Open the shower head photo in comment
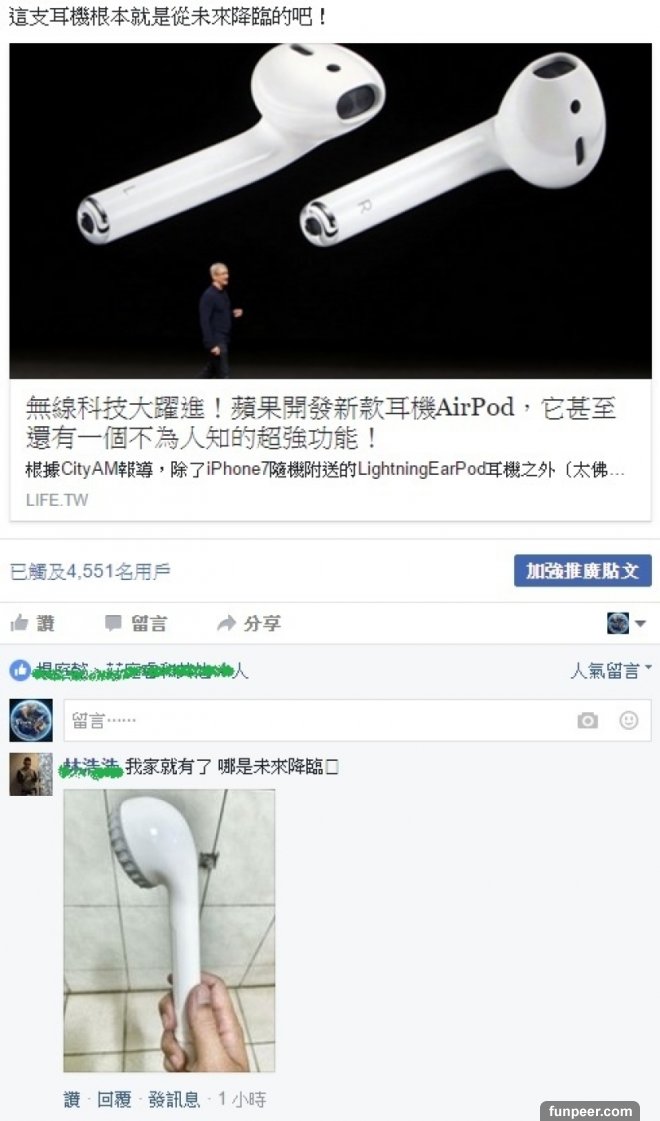 tap(169, 931)
